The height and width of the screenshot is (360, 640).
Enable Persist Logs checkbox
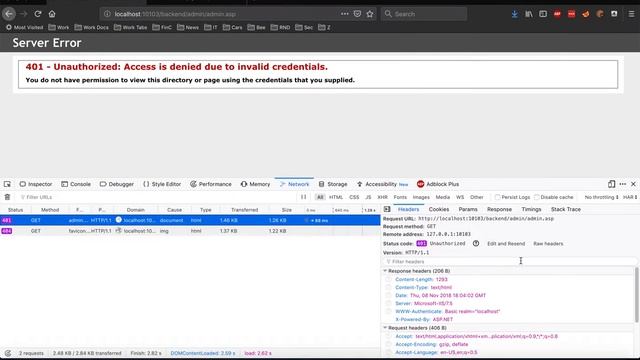pyautogui.click(x=498, y=197)
